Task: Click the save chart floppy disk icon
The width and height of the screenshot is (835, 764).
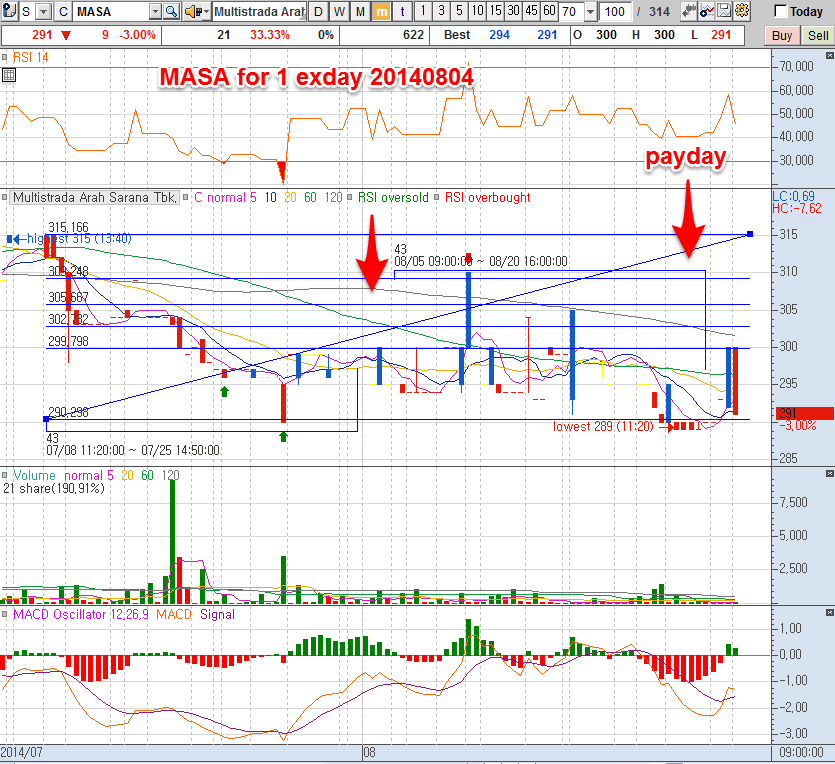Action: [724, 10]
